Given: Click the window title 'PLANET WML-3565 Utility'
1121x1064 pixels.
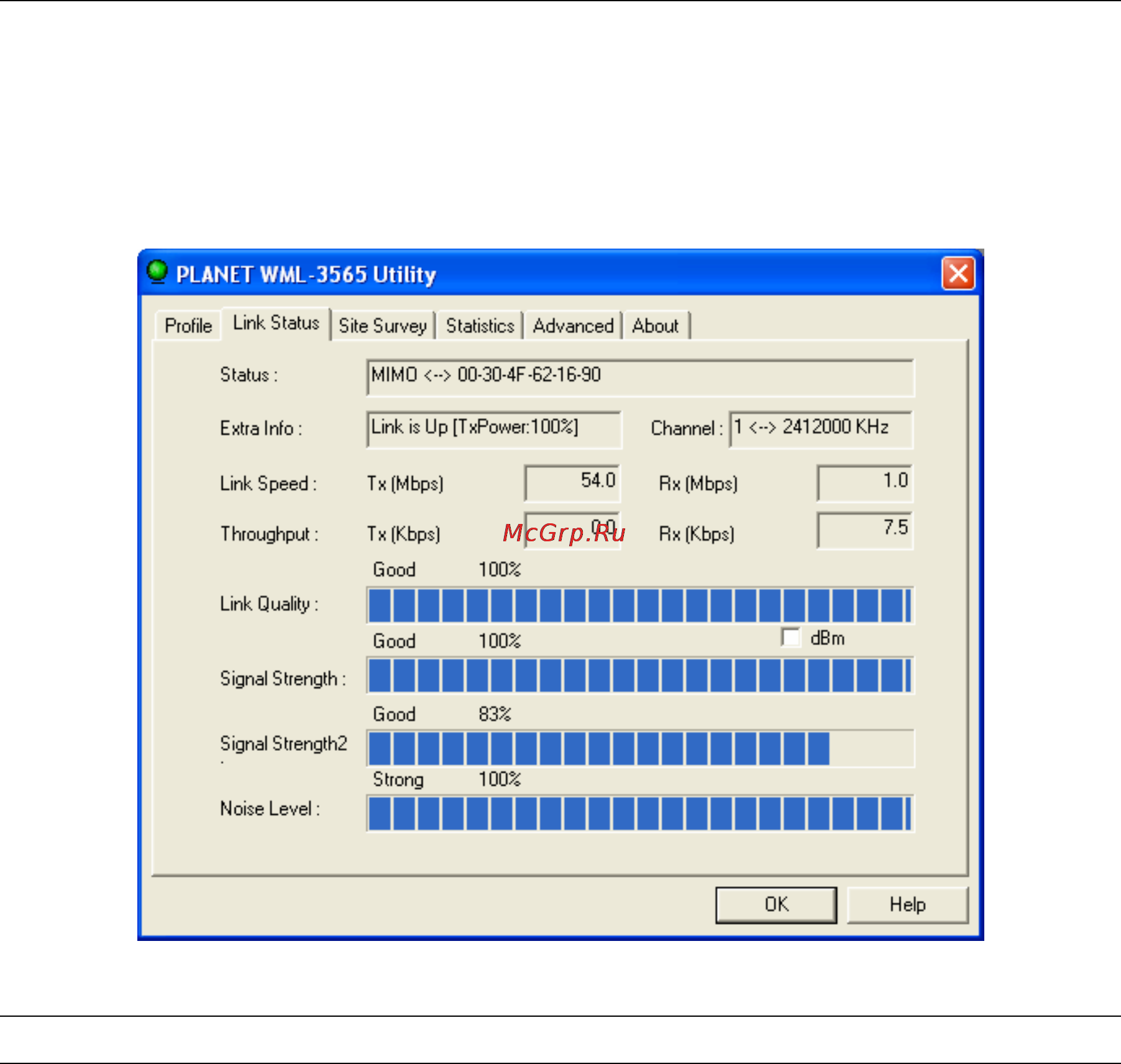Looking at the screenshot, I should click(x=306, y=274).
